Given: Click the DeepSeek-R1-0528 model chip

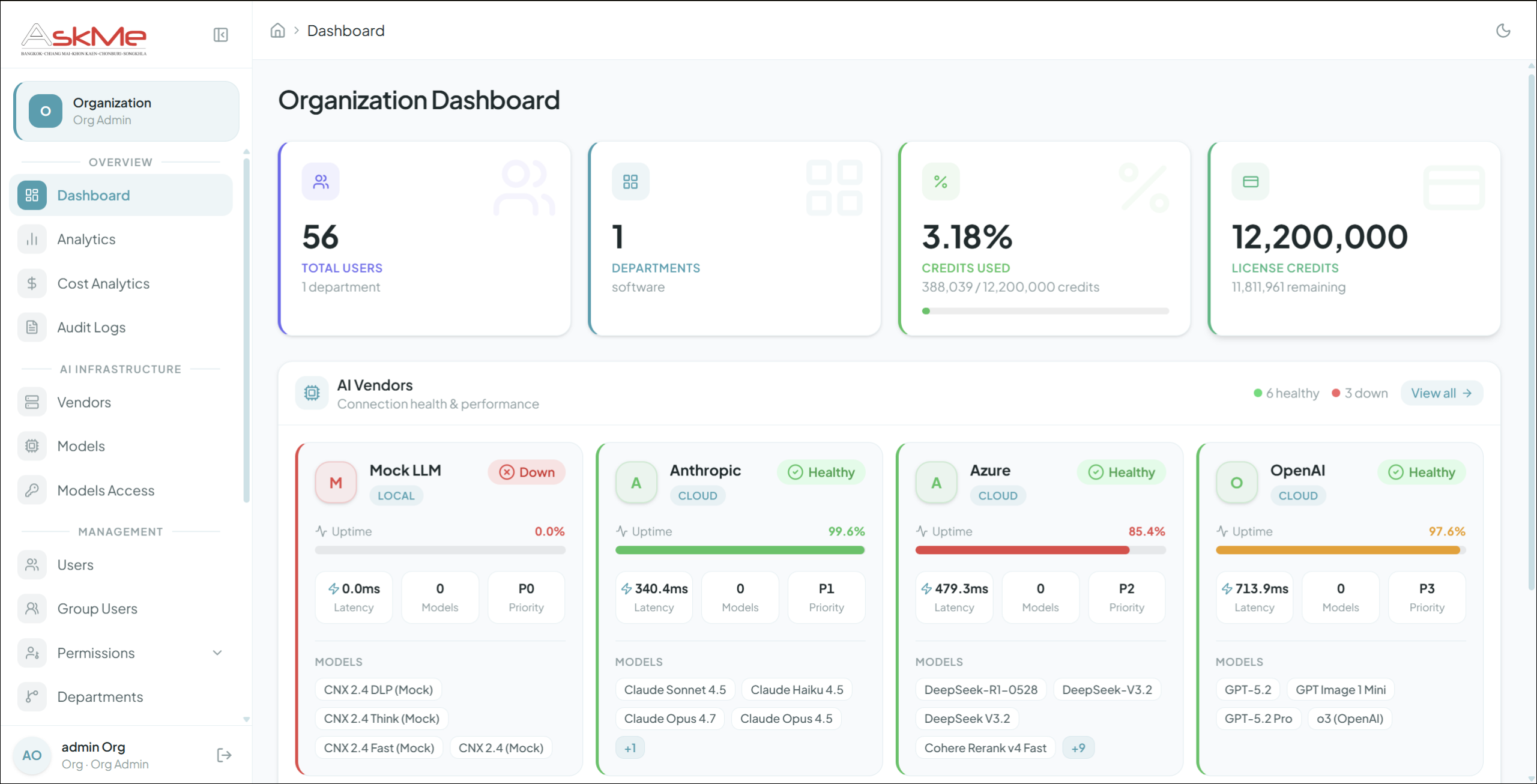Looking at the screenshot, I should [x=980, y=690].
